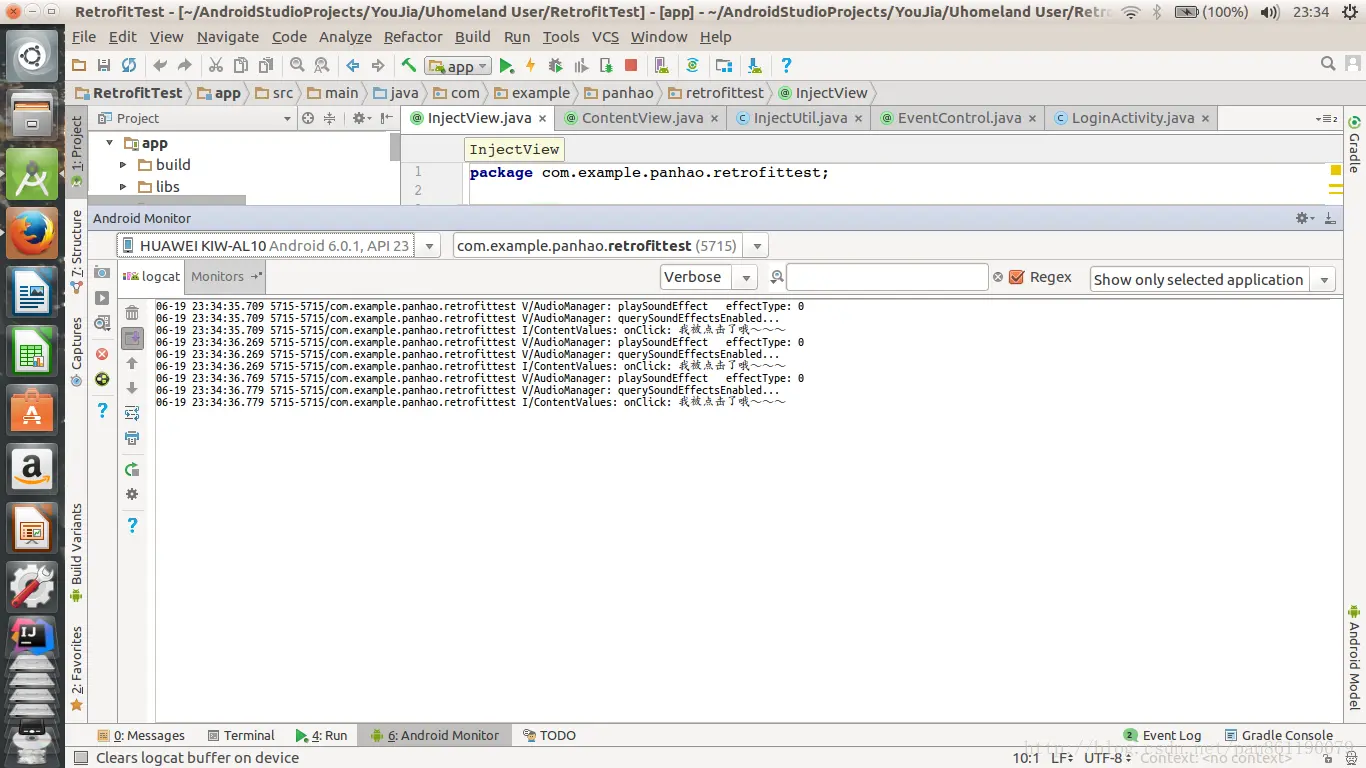Screen dimensions: 1366x768
Task: Synchronize the project with the refresh icon
Action: pyautogui.click(x=129, y=65)
